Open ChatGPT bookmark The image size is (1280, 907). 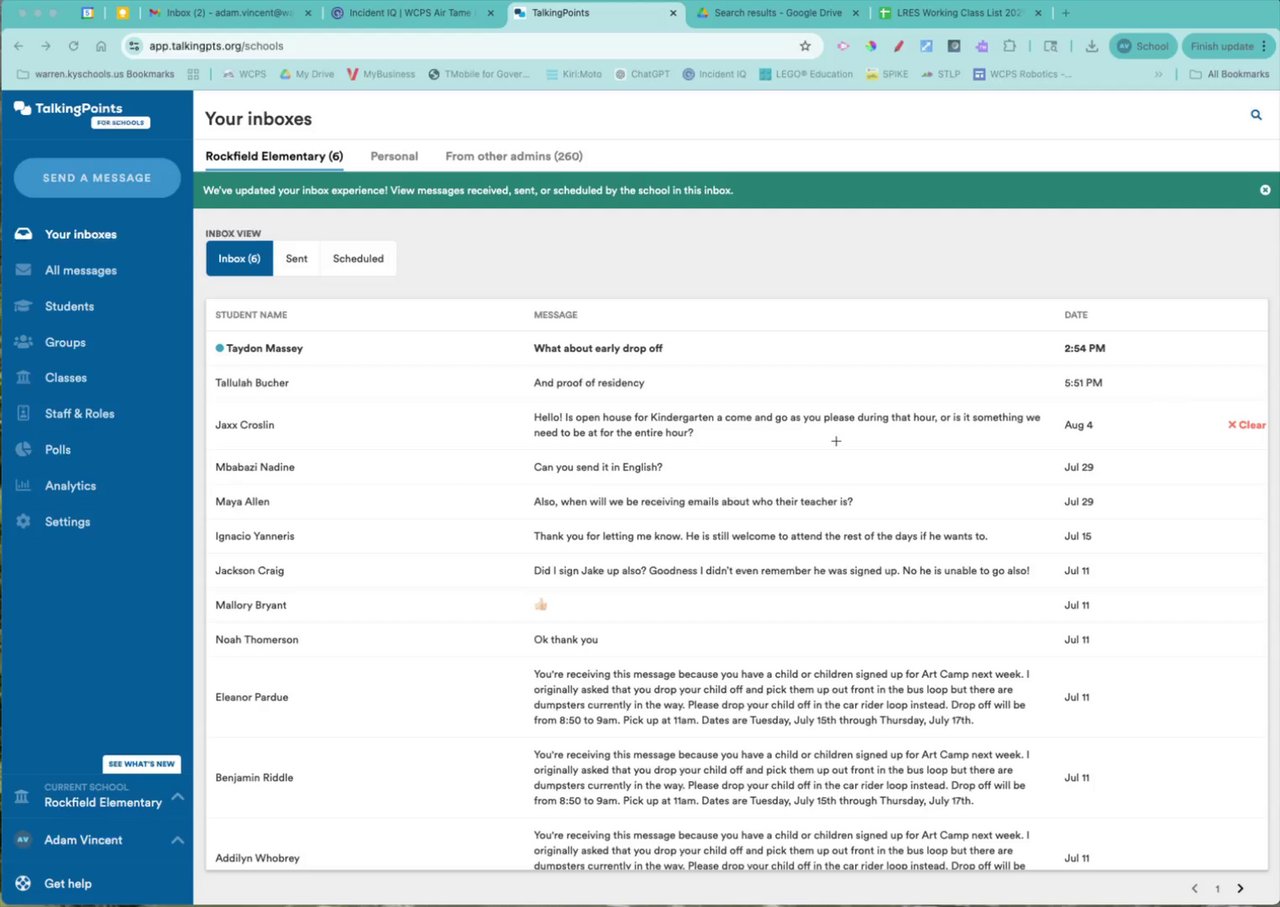[x=642, y=74]
